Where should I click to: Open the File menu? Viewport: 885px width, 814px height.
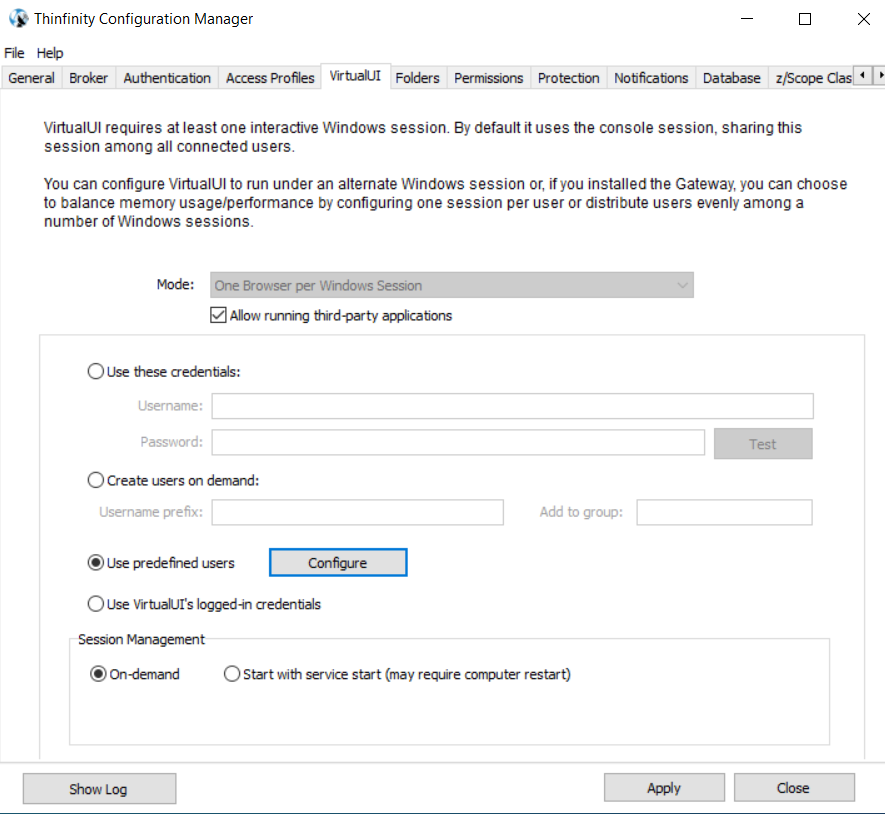tap(14, 53)
